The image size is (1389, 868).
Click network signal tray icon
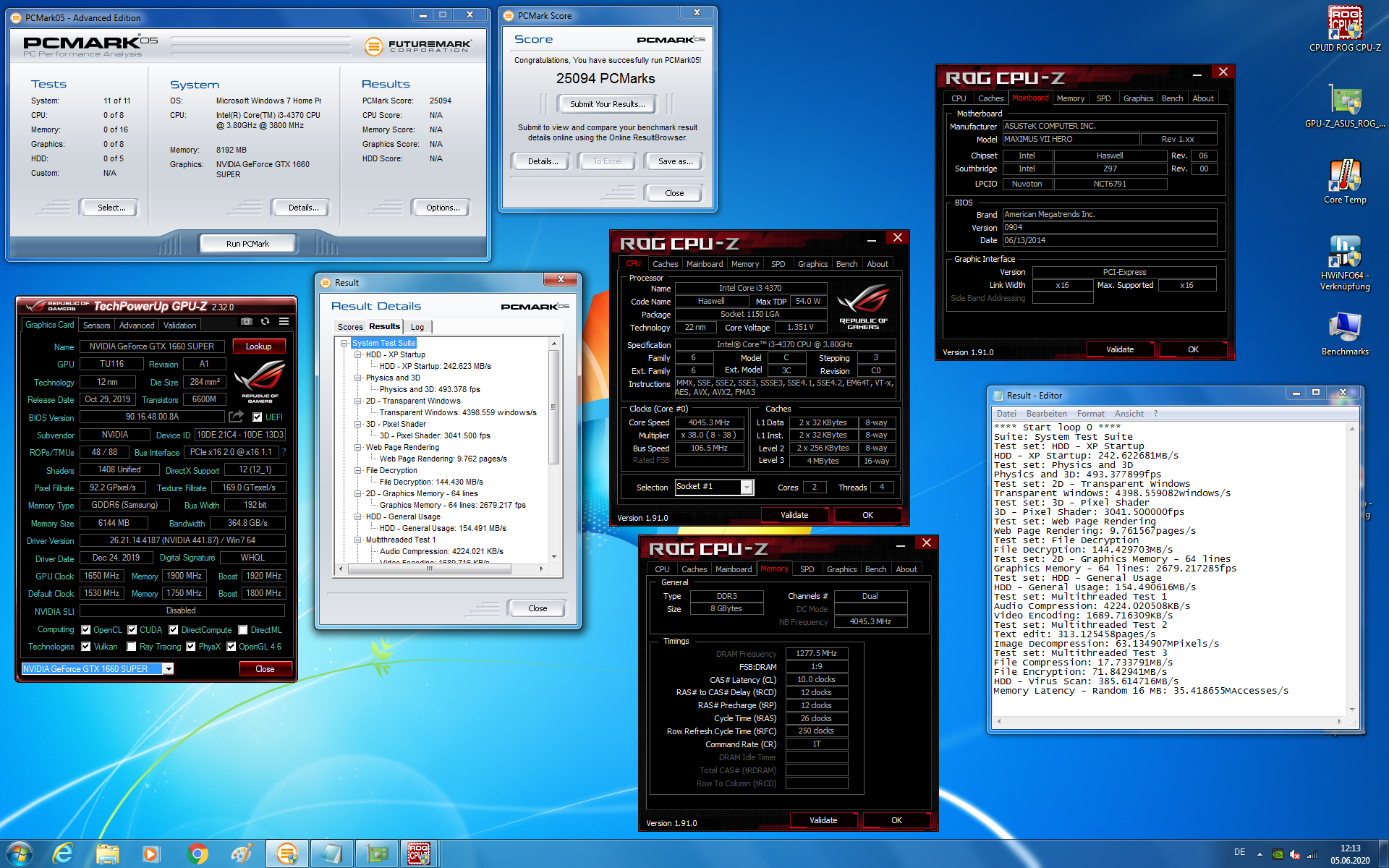point(1312,854)
